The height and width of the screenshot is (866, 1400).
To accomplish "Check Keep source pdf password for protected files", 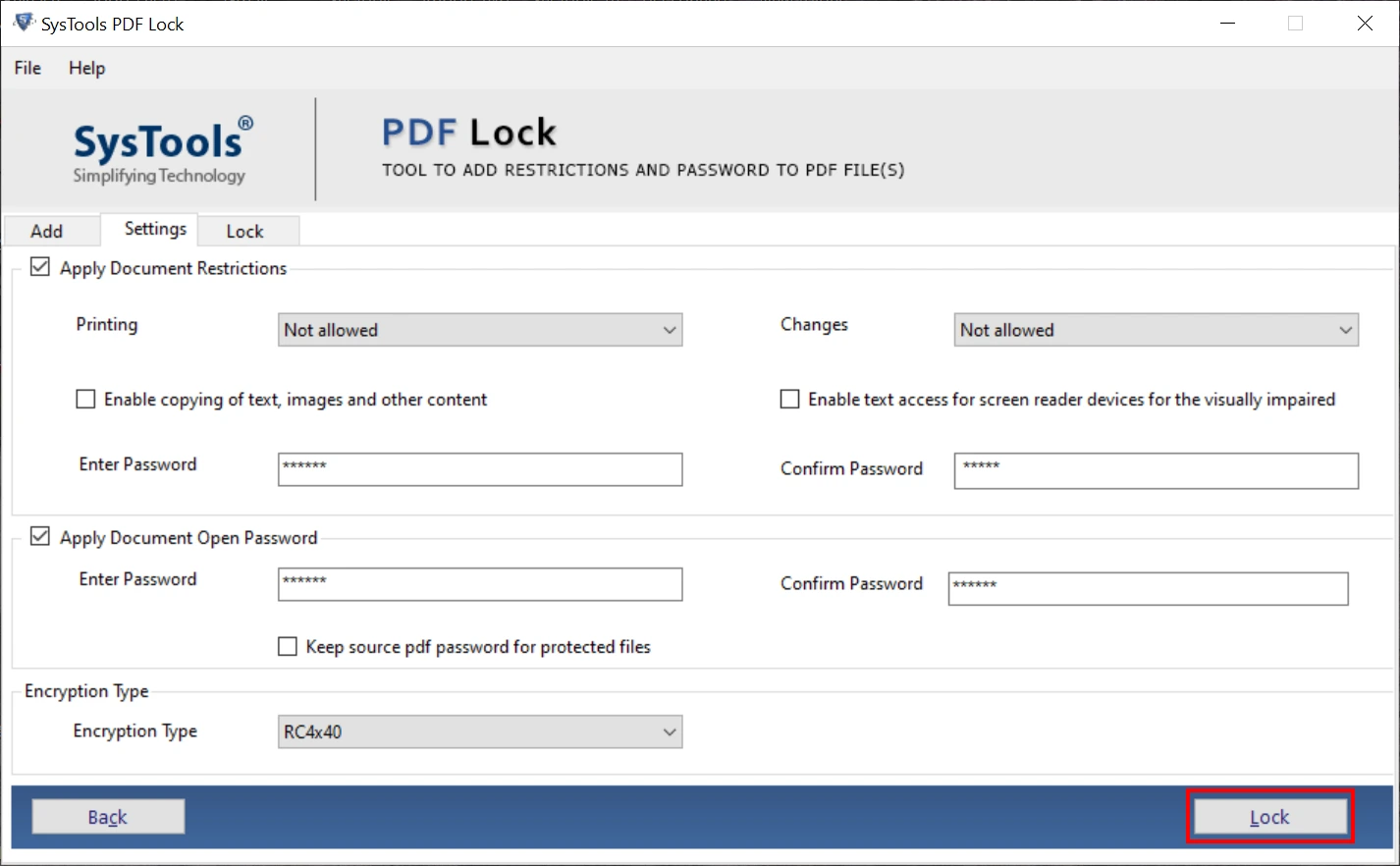I will click(288, 647).
